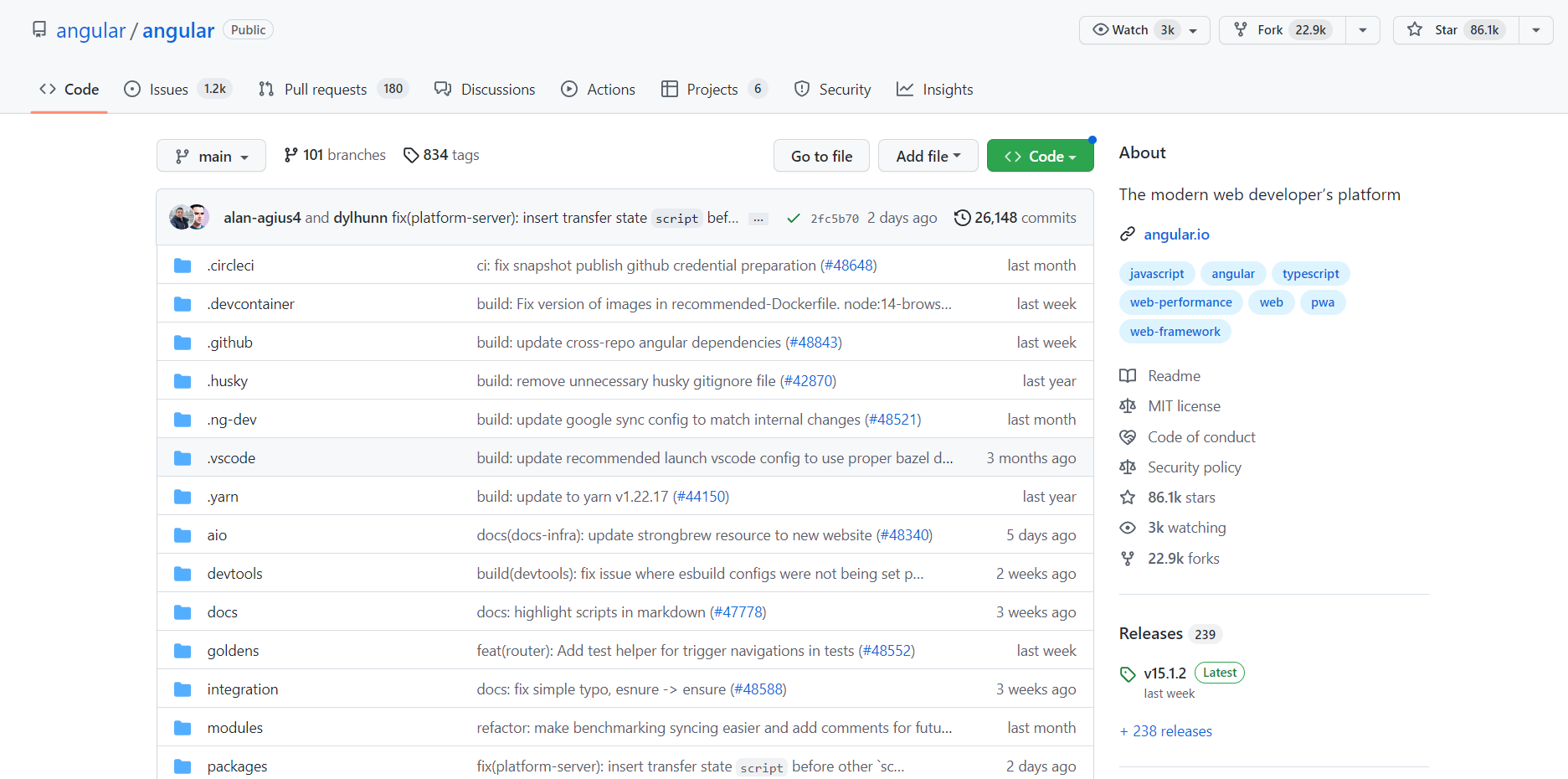The width and height of the screenshot is (1568, 779).
Task: View the 101 branches link
Action: [335, 155]
